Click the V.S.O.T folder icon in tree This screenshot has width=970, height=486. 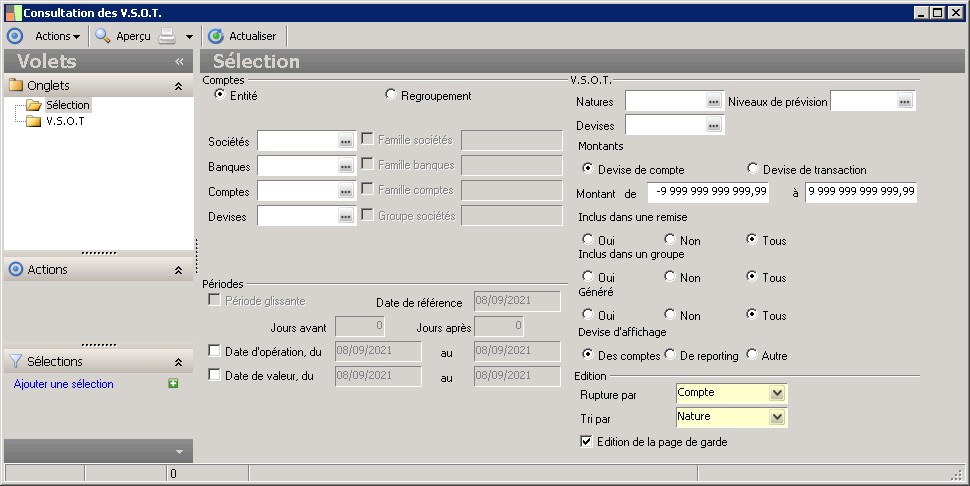(x=34, y=121)
